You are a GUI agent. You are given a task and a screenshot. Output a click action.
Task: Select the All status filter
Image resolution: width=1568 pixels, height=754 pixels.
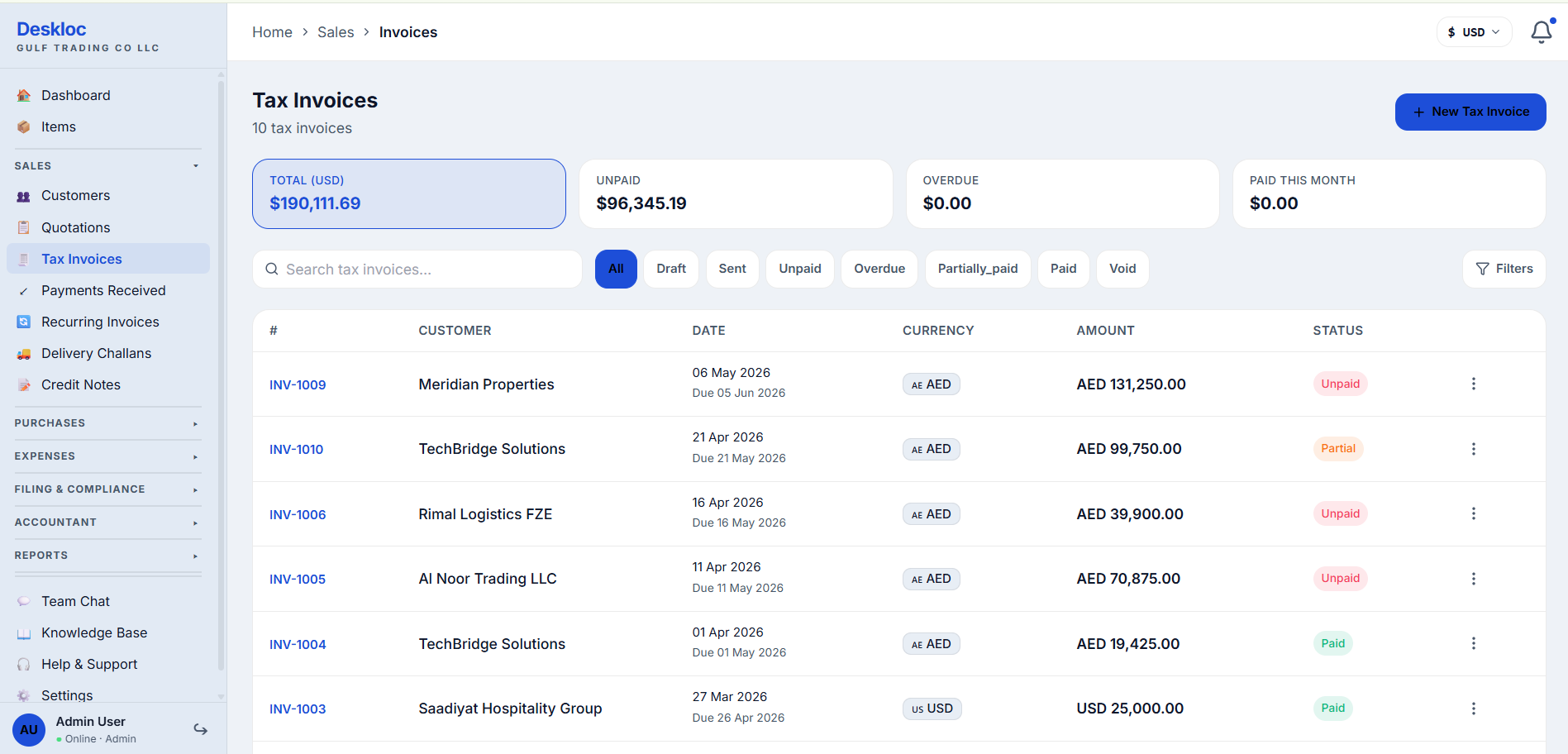pyautogui.click(x=616, y=269)
